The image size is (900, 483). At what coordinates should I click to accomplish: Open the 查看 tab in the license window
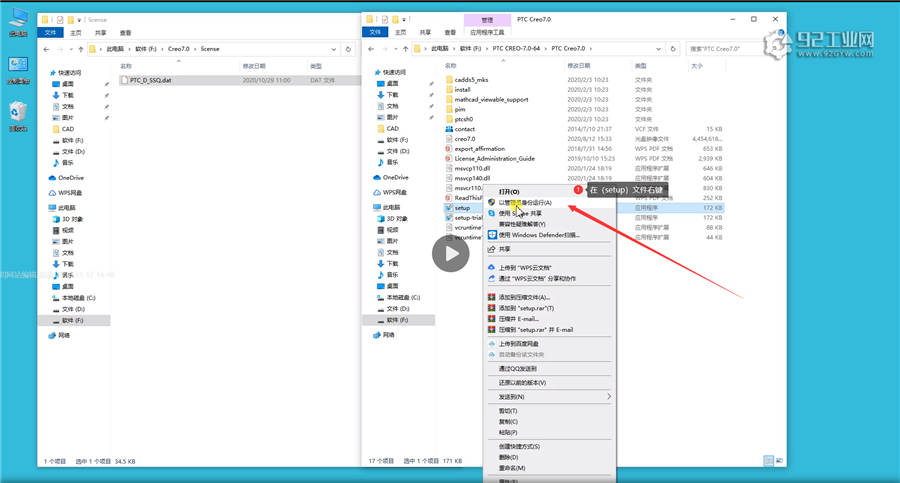pyautogui.click(x=125, y=33)
